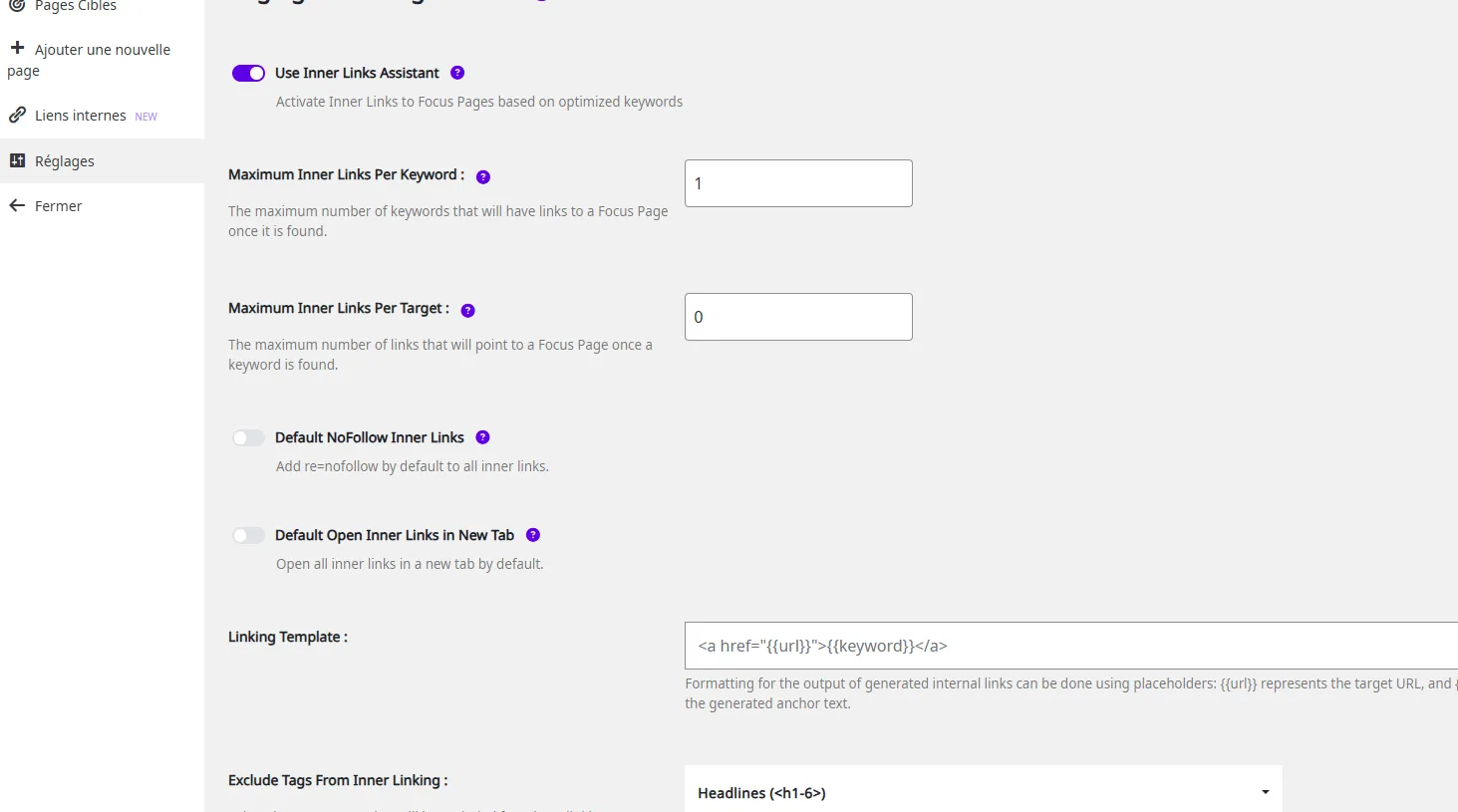Click the Pages Cibles target icon
This screenshot has width=1458, height=812.
[17, 5]
